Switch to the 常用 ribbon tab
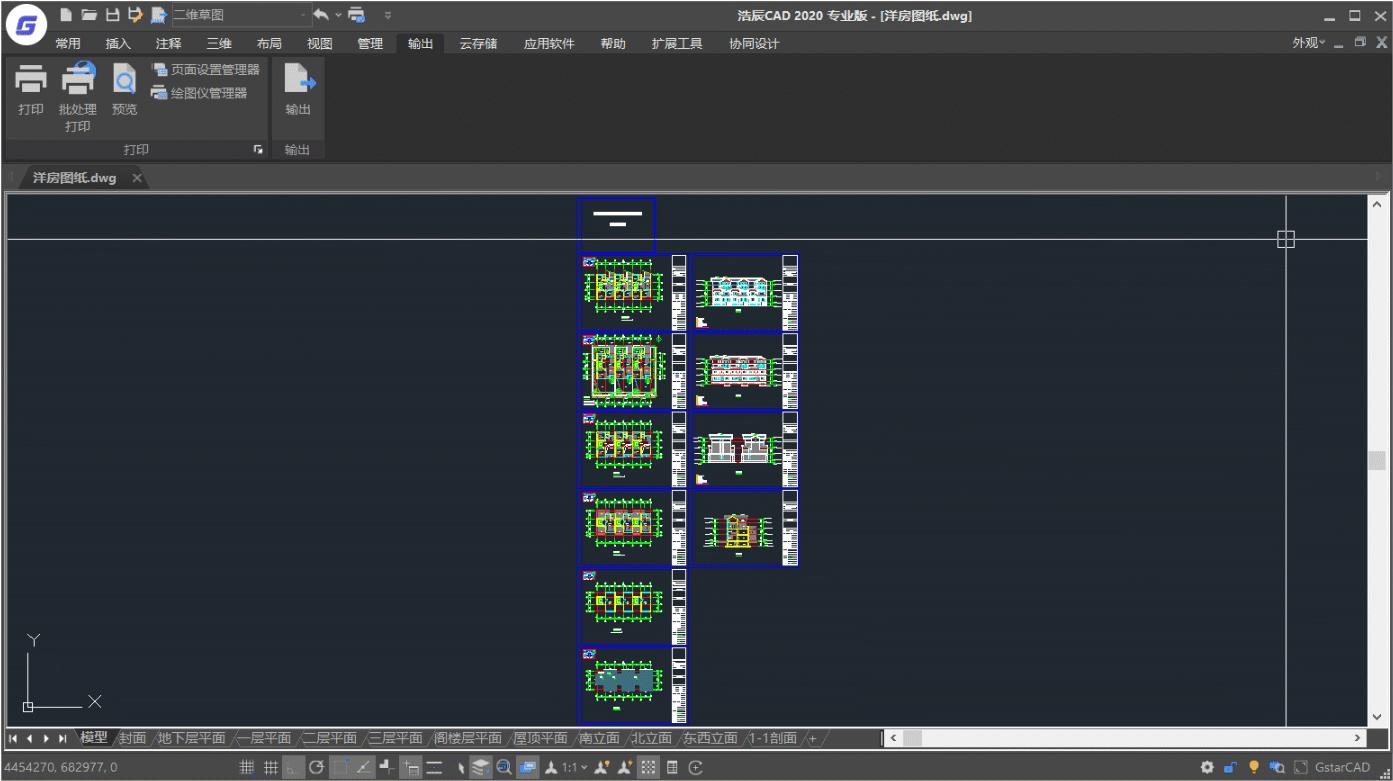 68,43
